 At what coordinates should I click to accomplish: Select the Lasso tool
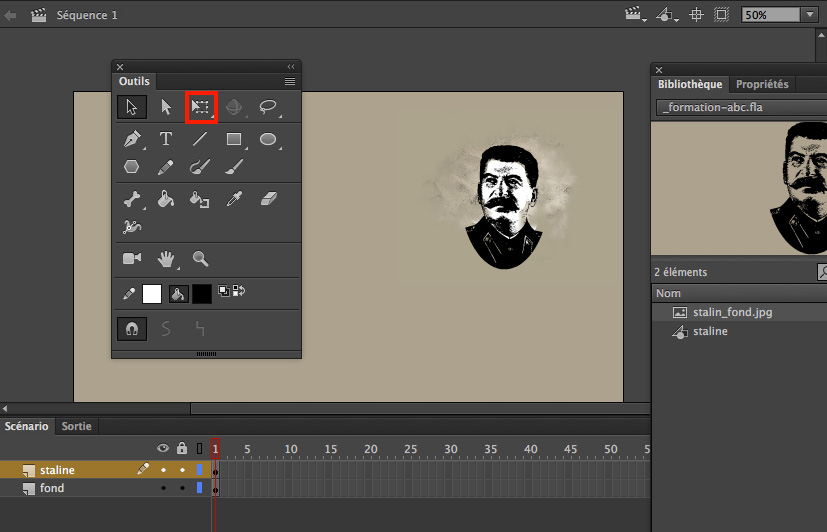[x=268, y=107]
